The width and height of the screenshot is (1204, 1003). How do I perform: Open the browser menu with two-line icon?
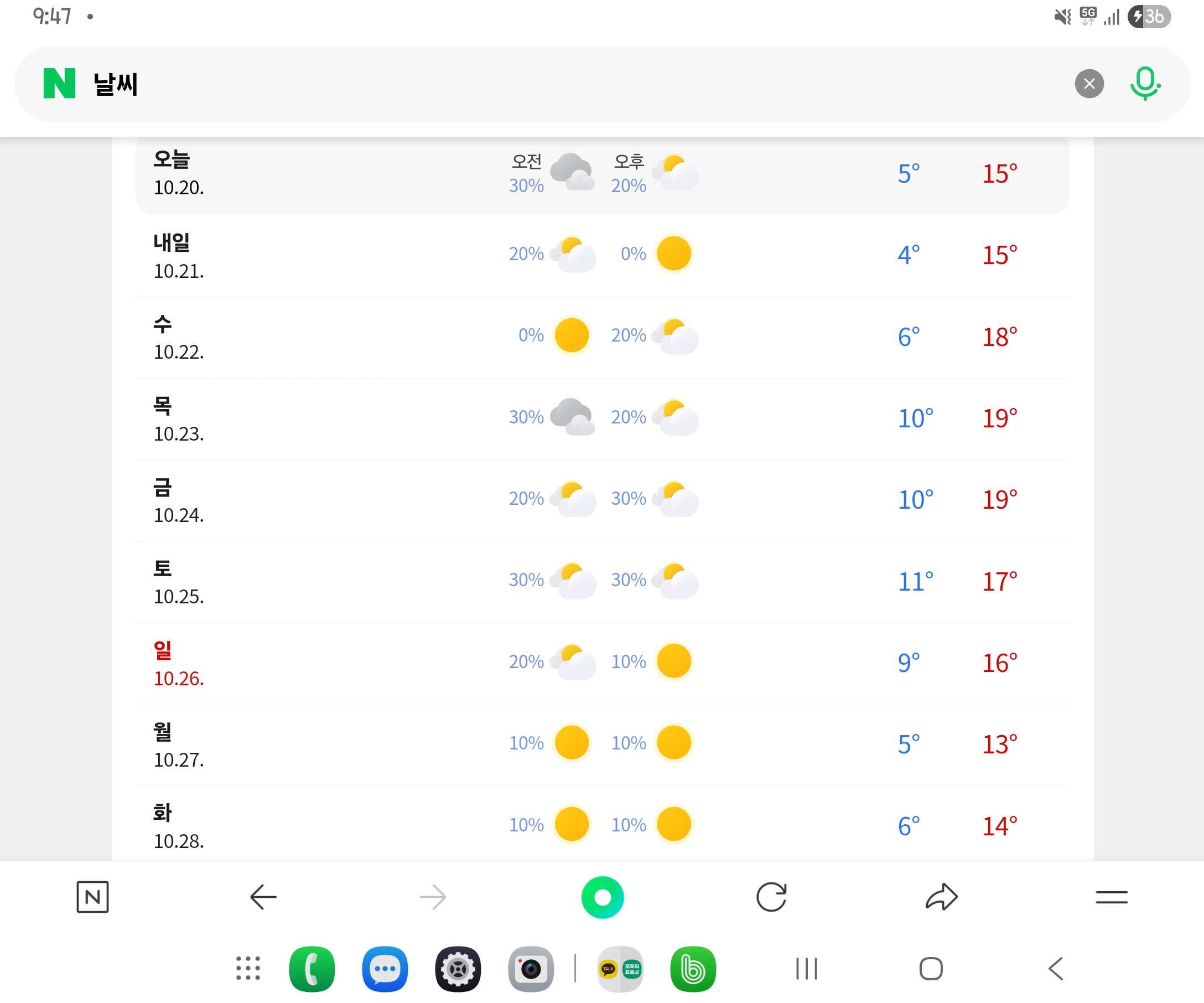pyautogui.click(x=1111, y=896)
